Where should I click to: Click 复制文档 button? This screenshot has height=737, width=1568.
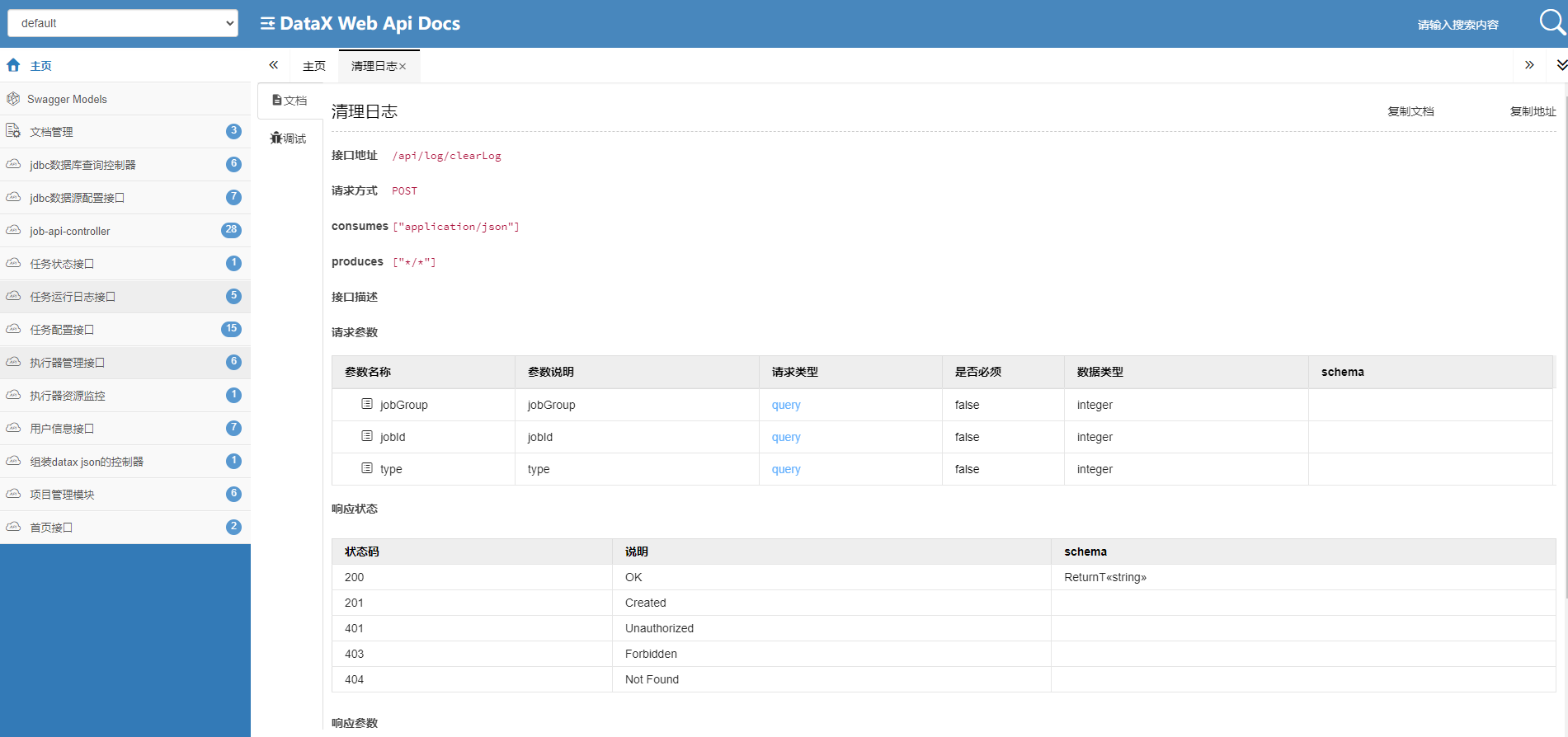pos(1410,111)
